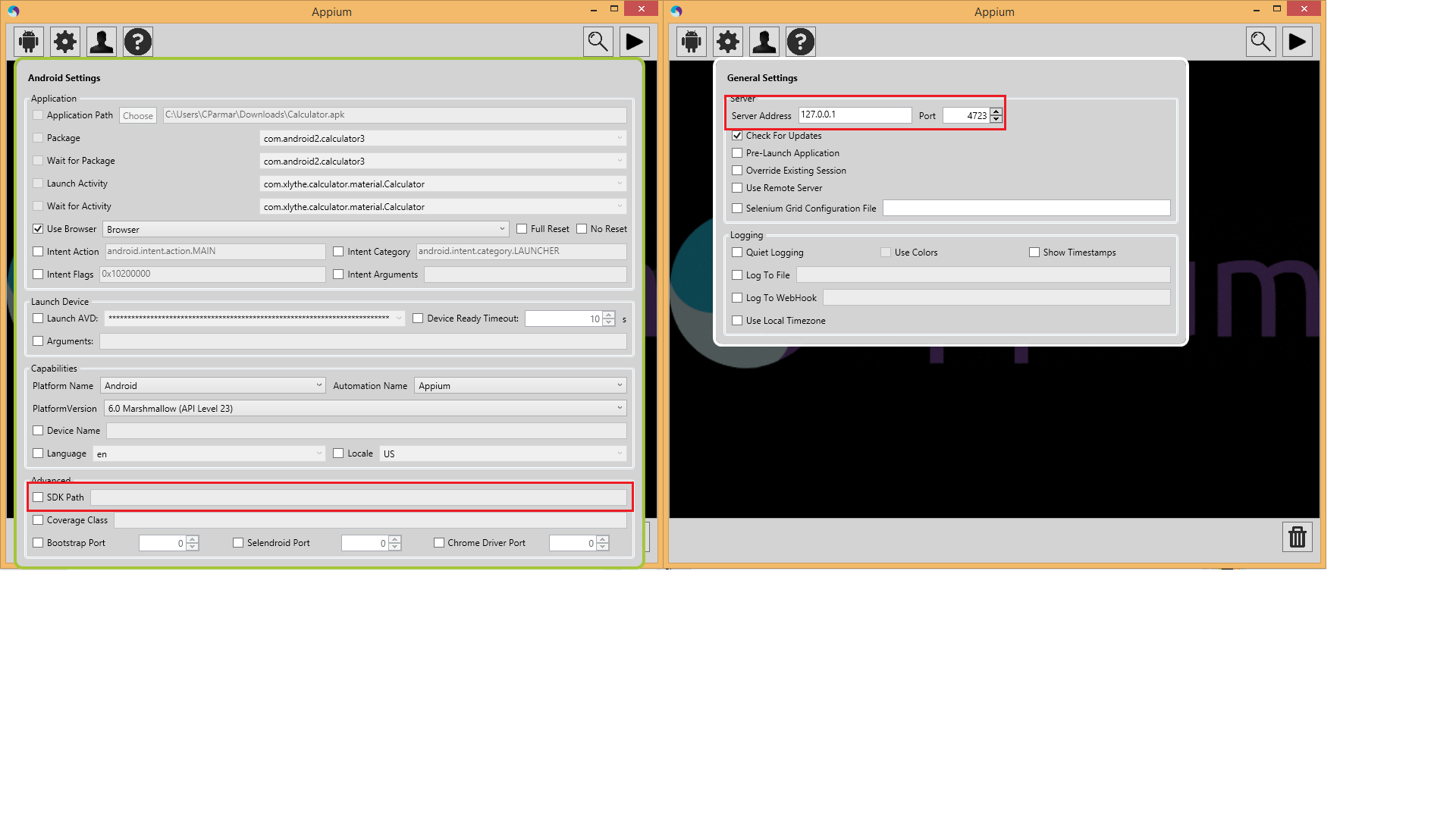Screen dimensions: 1456x819
Task: Click the Start/Run play button left window
Action: (636, 41)
